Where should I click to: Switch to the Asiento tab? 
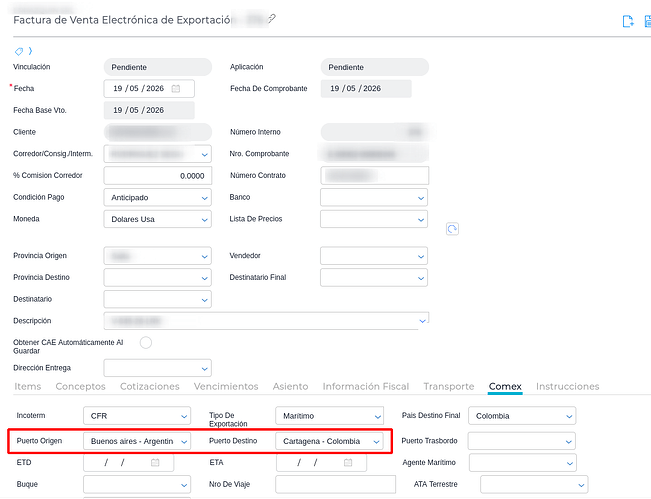tap(291, 386)
